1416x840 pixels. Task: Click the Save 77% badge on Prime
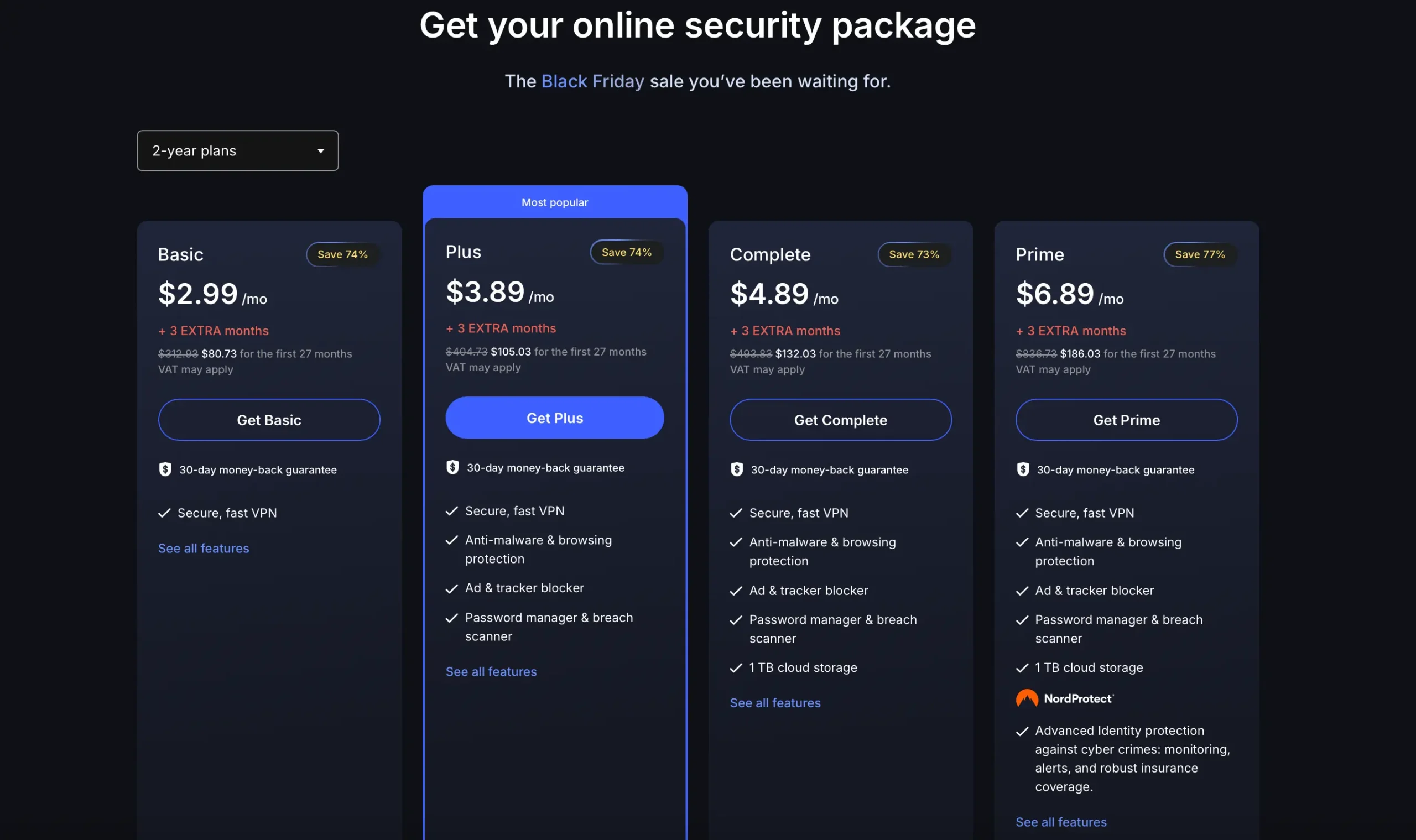(x=1200, y=254)
